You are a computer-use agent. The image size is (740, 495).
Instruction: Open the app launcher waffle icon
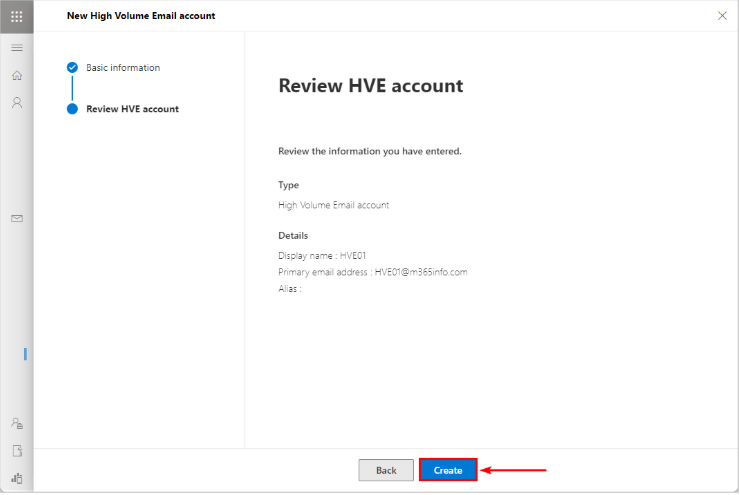16,16
